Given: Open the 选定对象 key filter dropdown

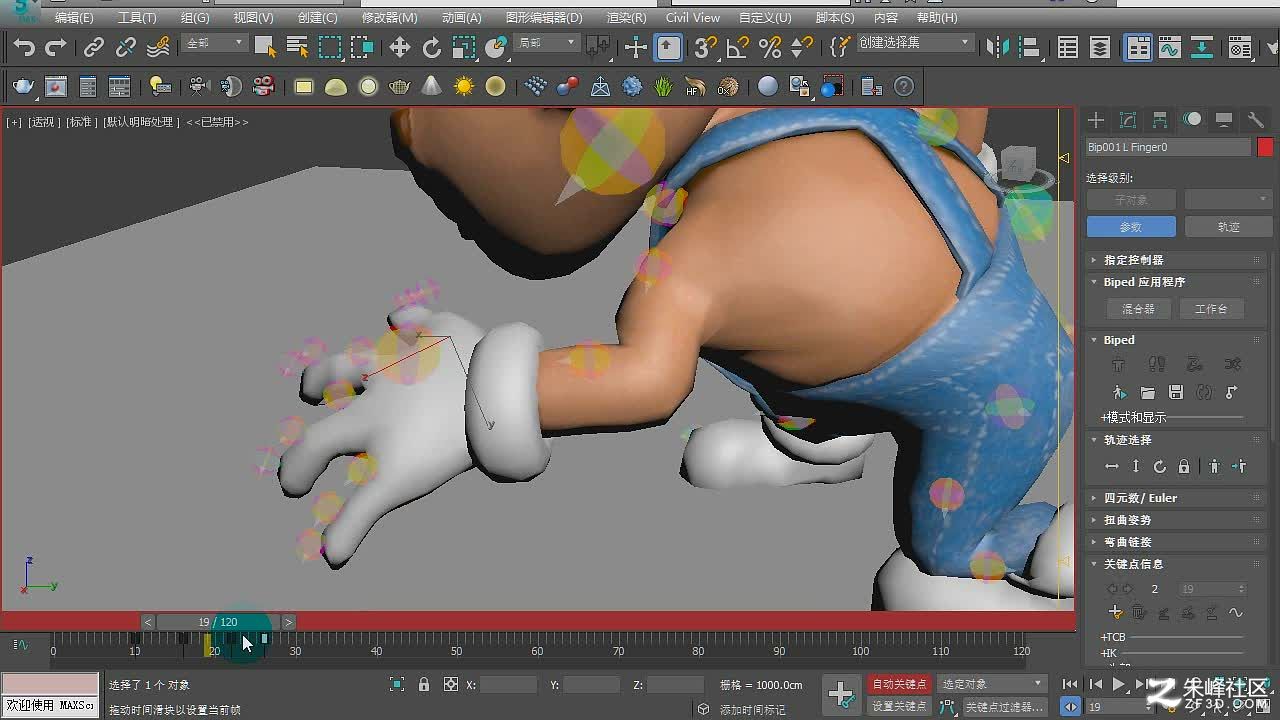Looking at the screenshot, I should point(992,685).
